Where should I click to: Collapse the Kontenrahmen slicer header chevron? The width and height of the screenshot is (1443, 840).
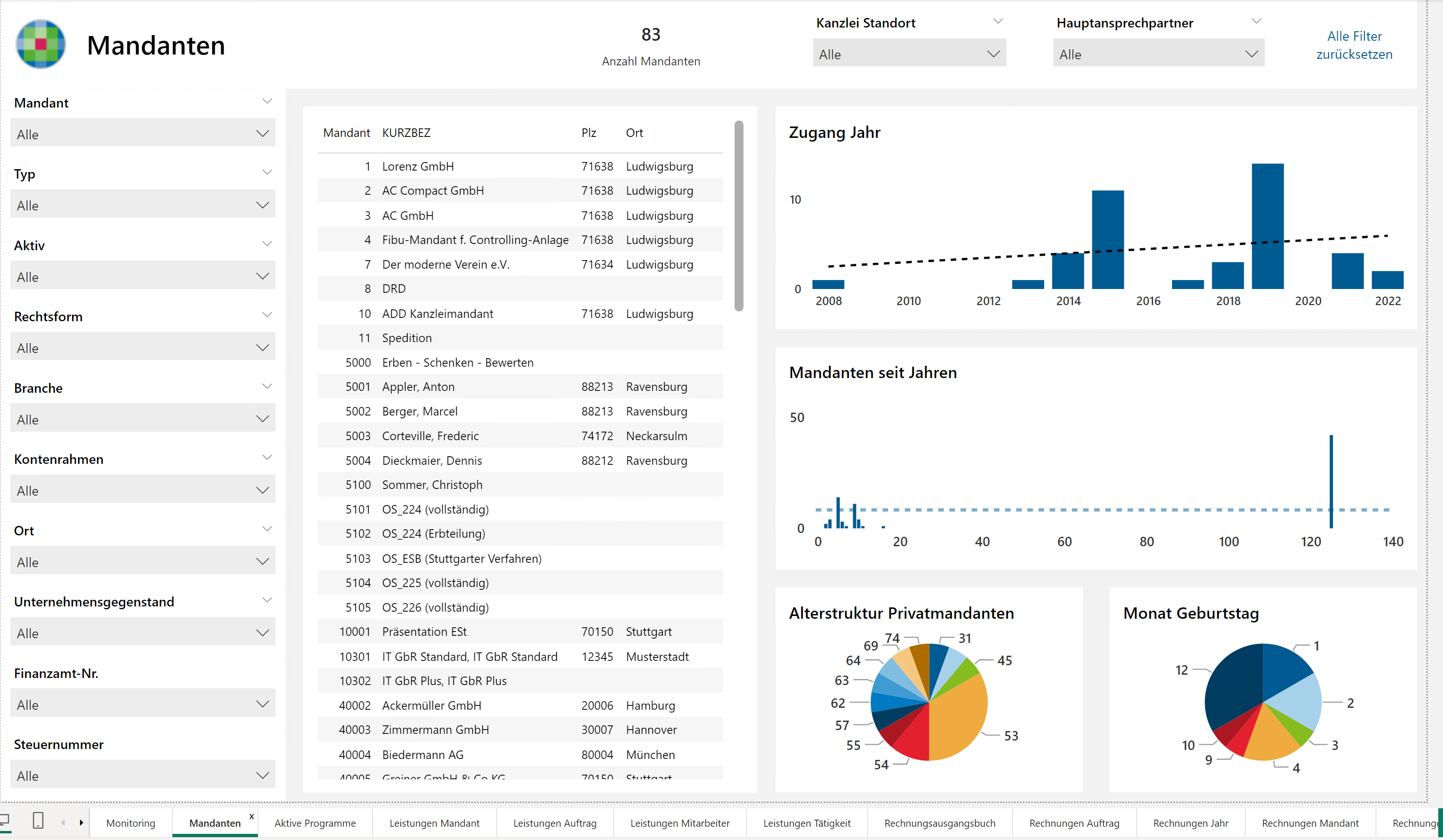coord(267,458)
